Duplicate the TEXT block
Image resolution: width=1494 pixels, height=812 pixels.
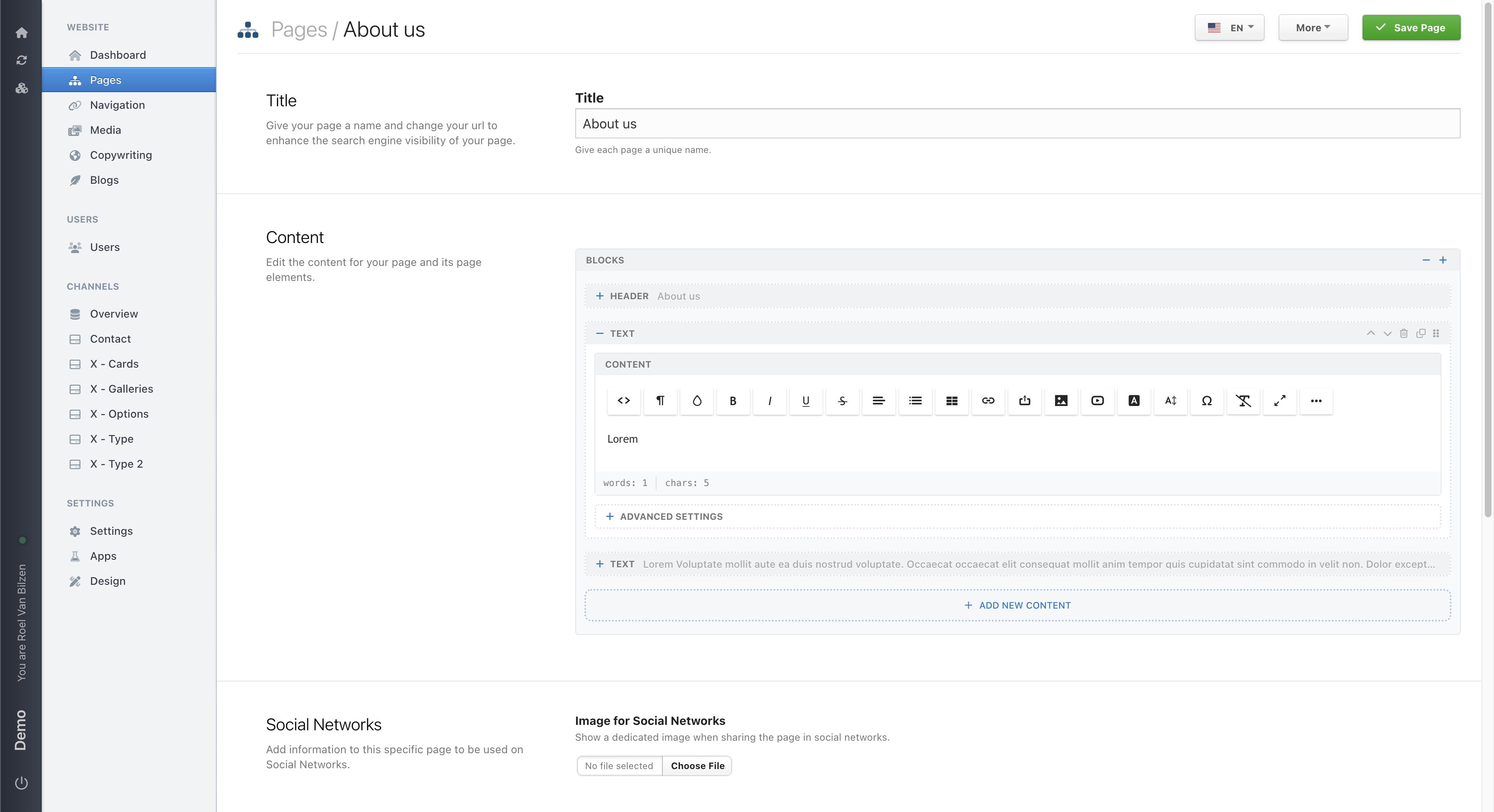1420,333
